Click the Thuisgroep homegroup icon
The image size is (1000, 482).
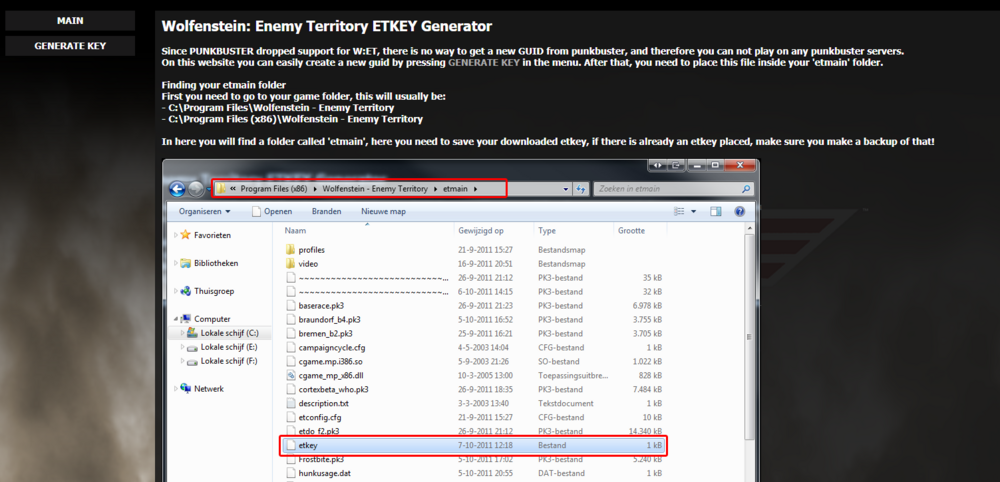pos(186,291)
